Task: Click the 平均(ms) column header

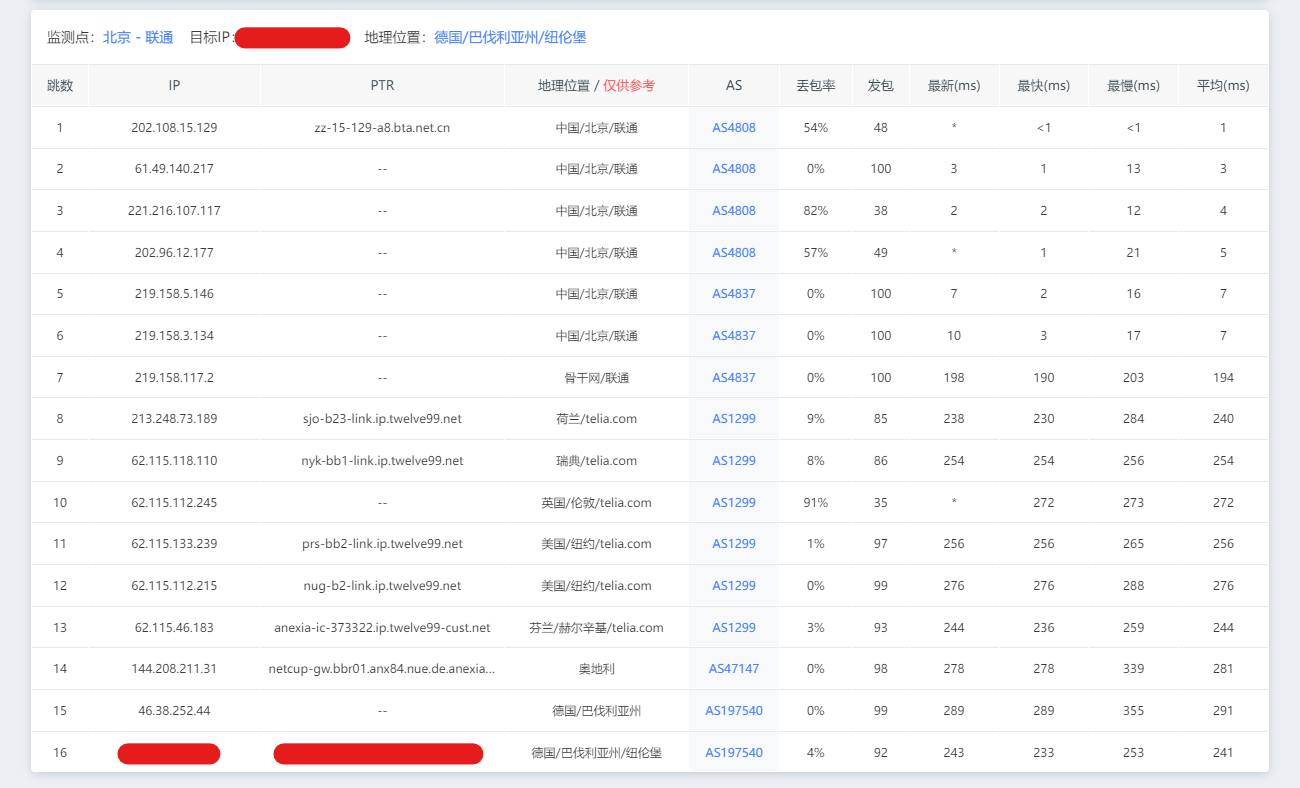Action: (x=1223, y=86)
